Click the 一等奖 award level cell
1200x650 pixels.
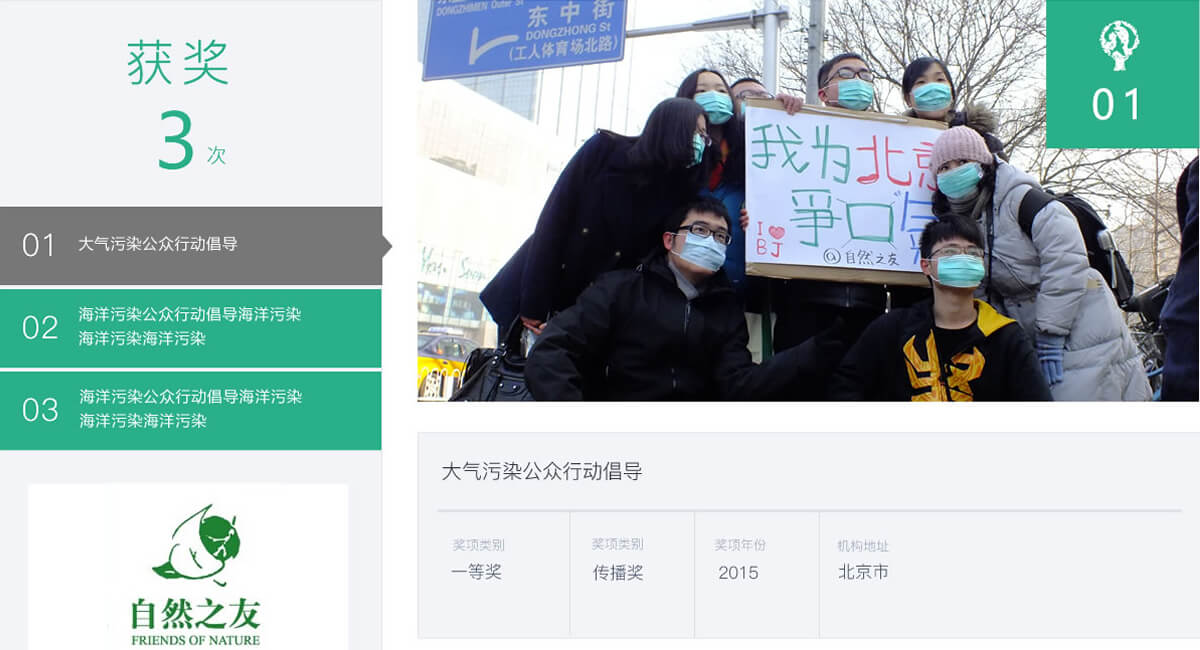[476, 572]
